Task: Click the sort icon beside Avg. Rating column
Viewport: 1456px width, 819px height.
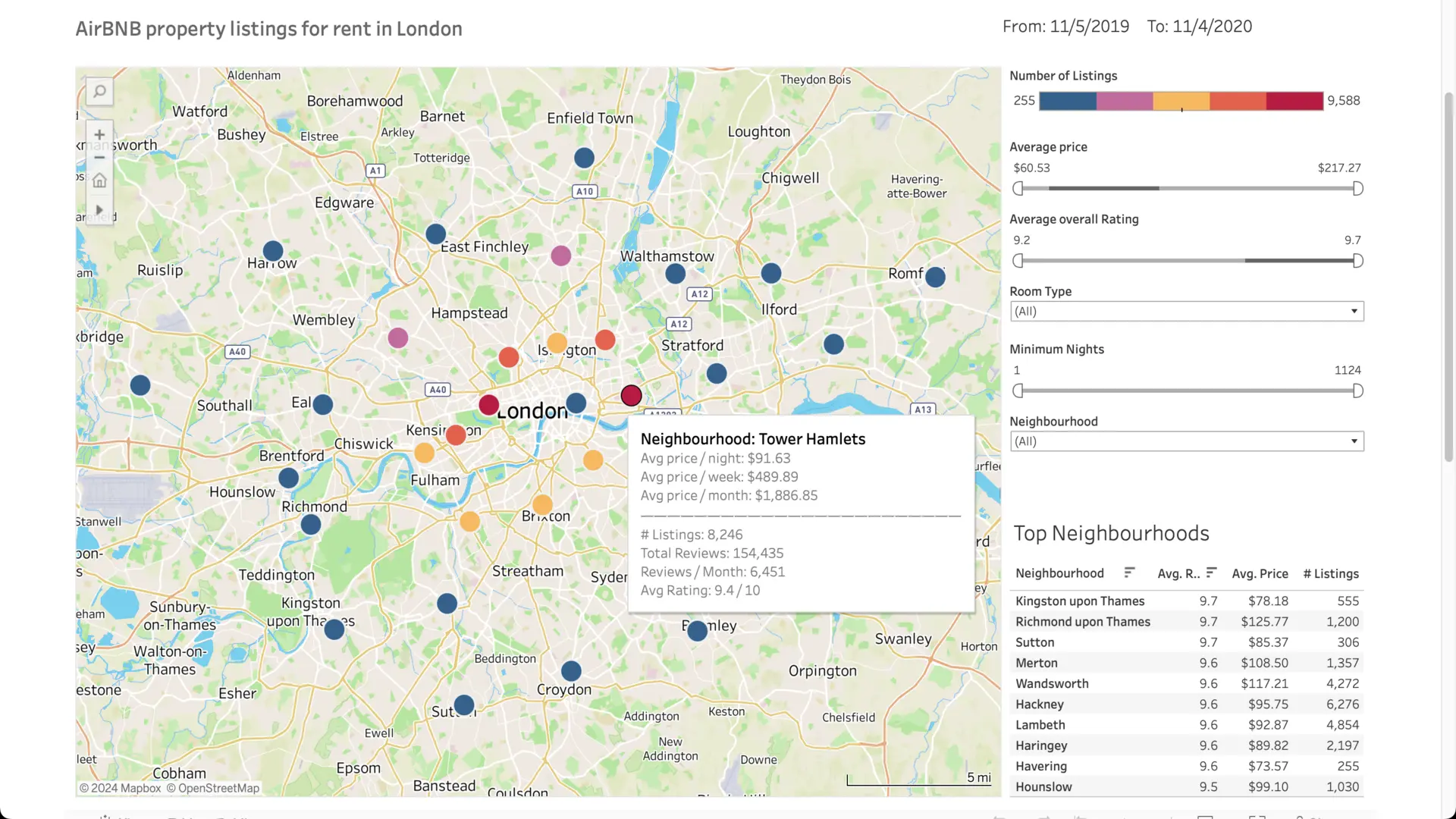Action: [x=1210, y=573]
